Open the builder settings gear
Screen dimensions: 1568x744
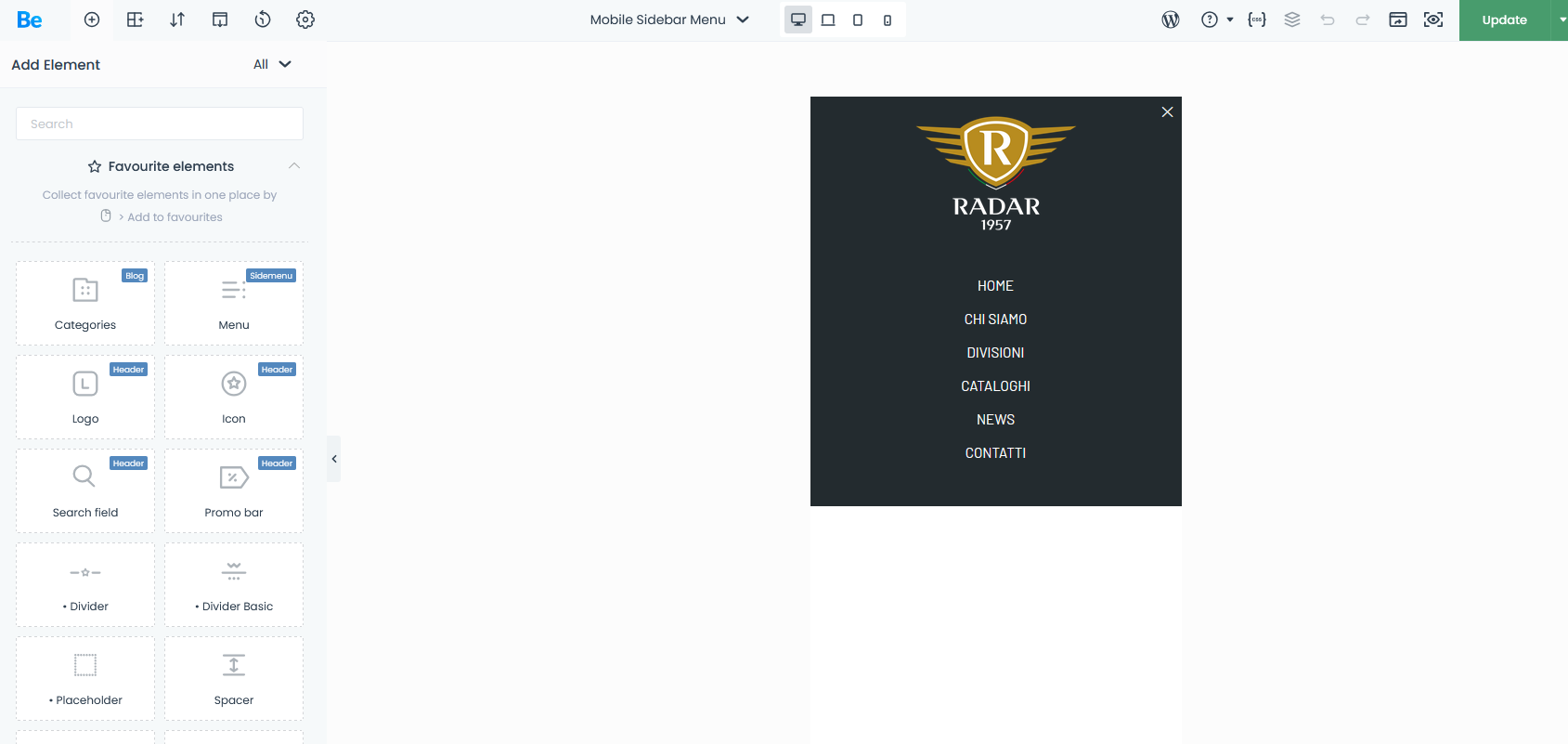(305, 20)
